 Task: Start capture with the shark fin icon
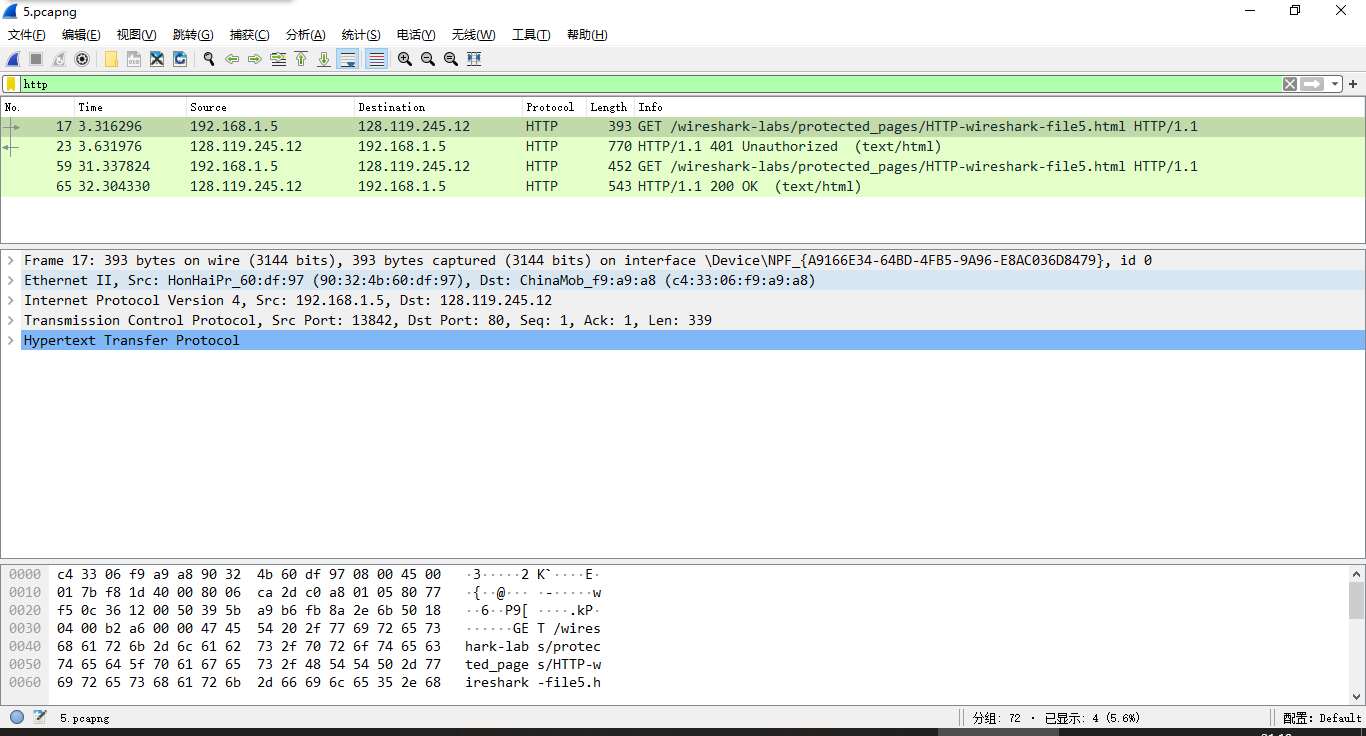(x=14, y=59)
